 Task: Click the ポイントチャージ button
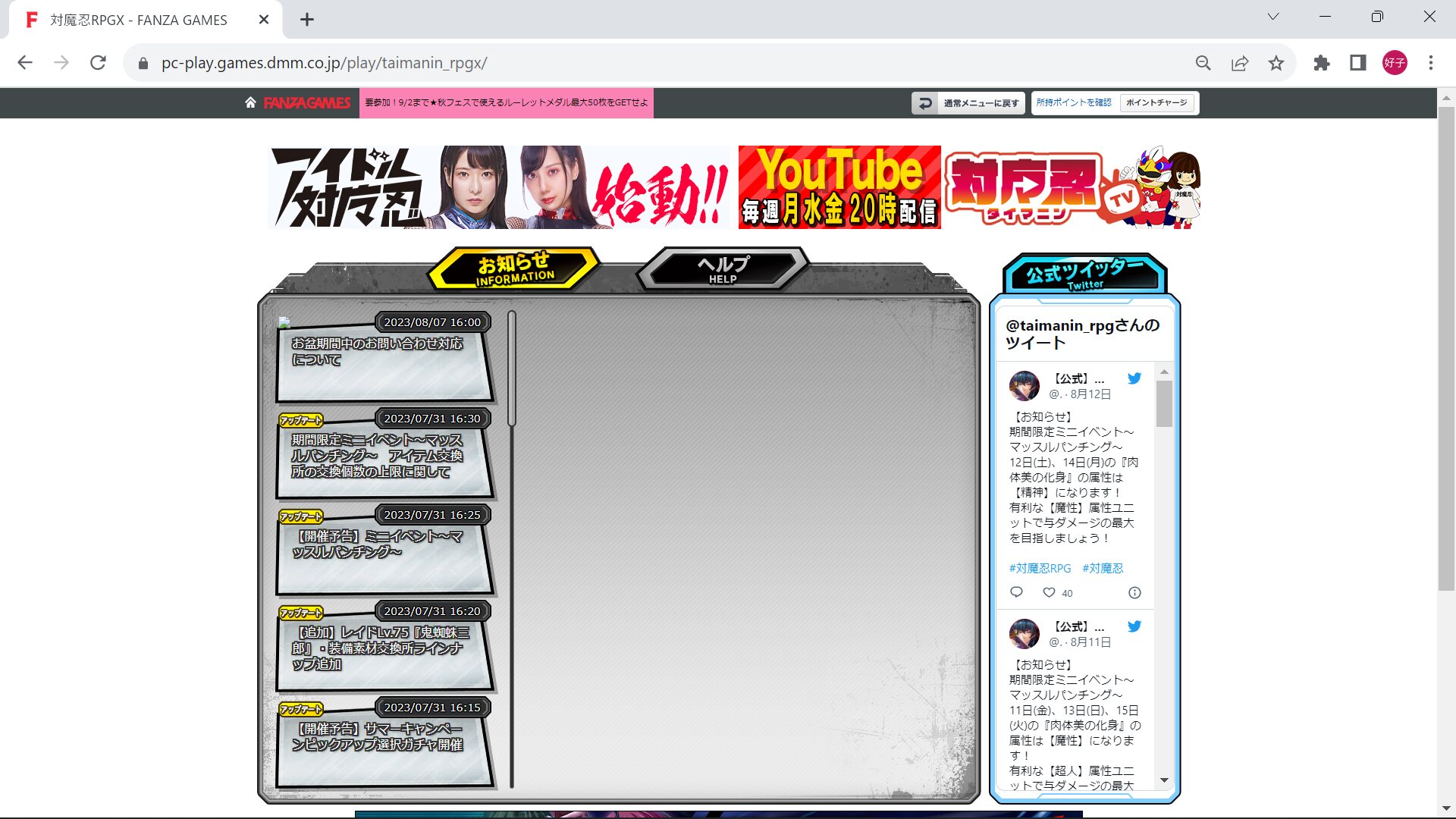[x=1156, y=102]
